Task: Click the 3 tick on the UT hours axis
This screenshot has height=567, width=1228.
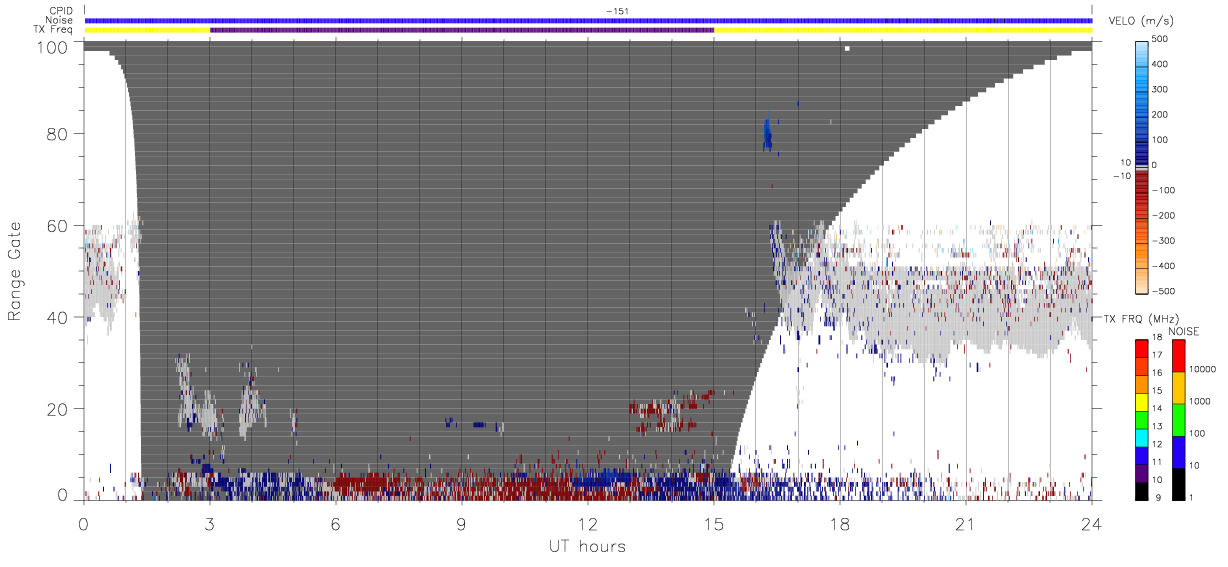Action: pos(210,524)
